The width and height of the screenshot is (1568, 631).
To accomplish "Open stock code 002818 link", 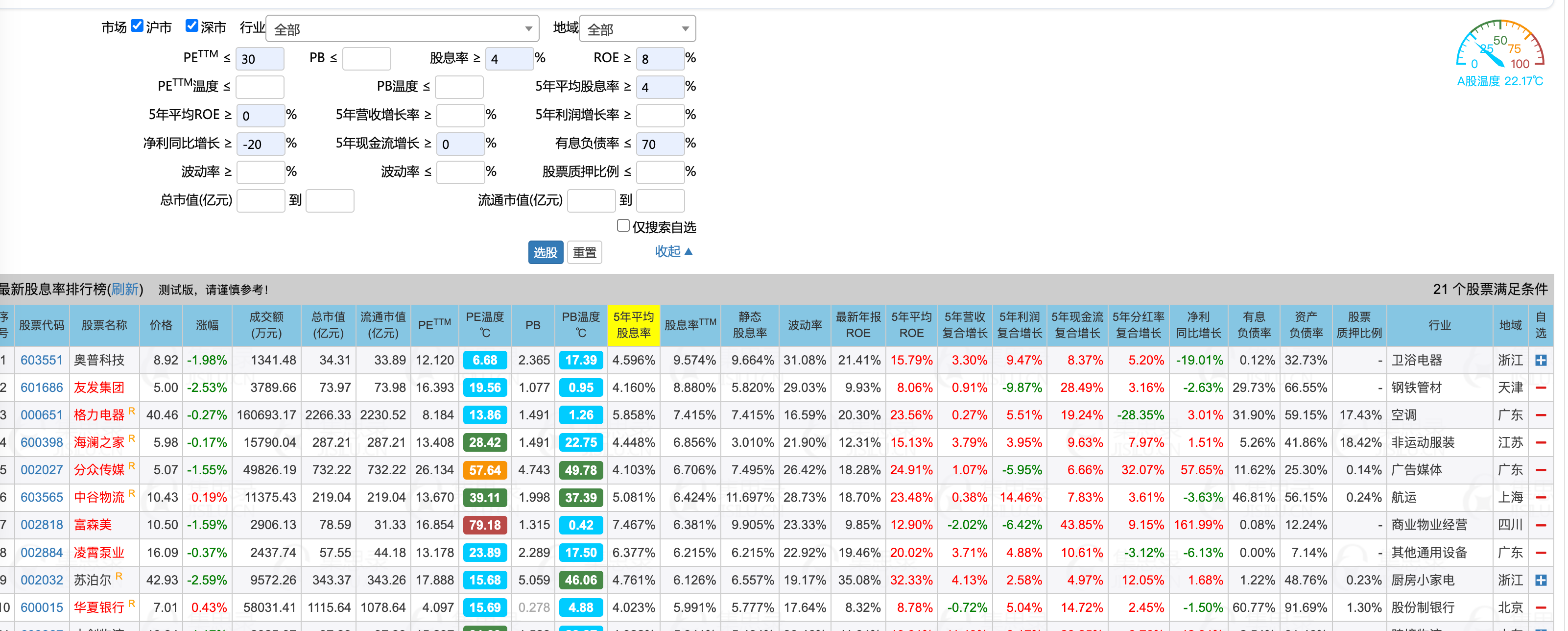I will pyautogui.click(x=42, y=525).
